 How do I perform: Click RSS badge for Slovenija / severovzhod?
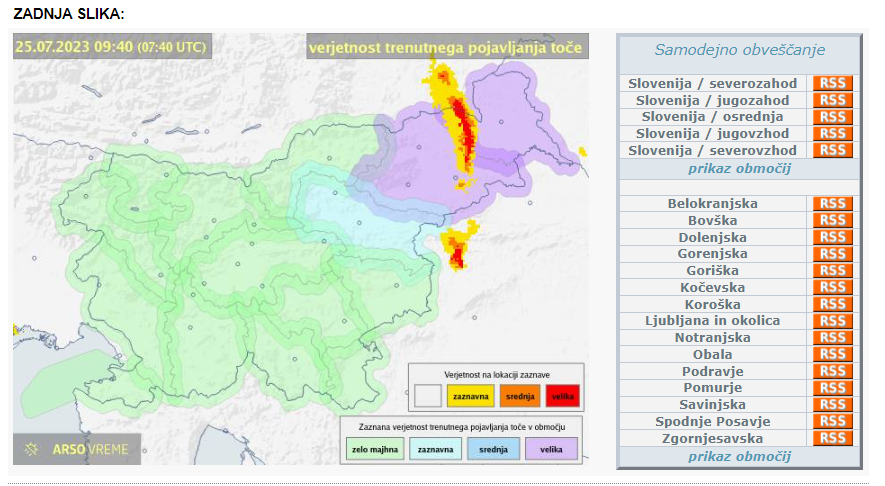832,150
